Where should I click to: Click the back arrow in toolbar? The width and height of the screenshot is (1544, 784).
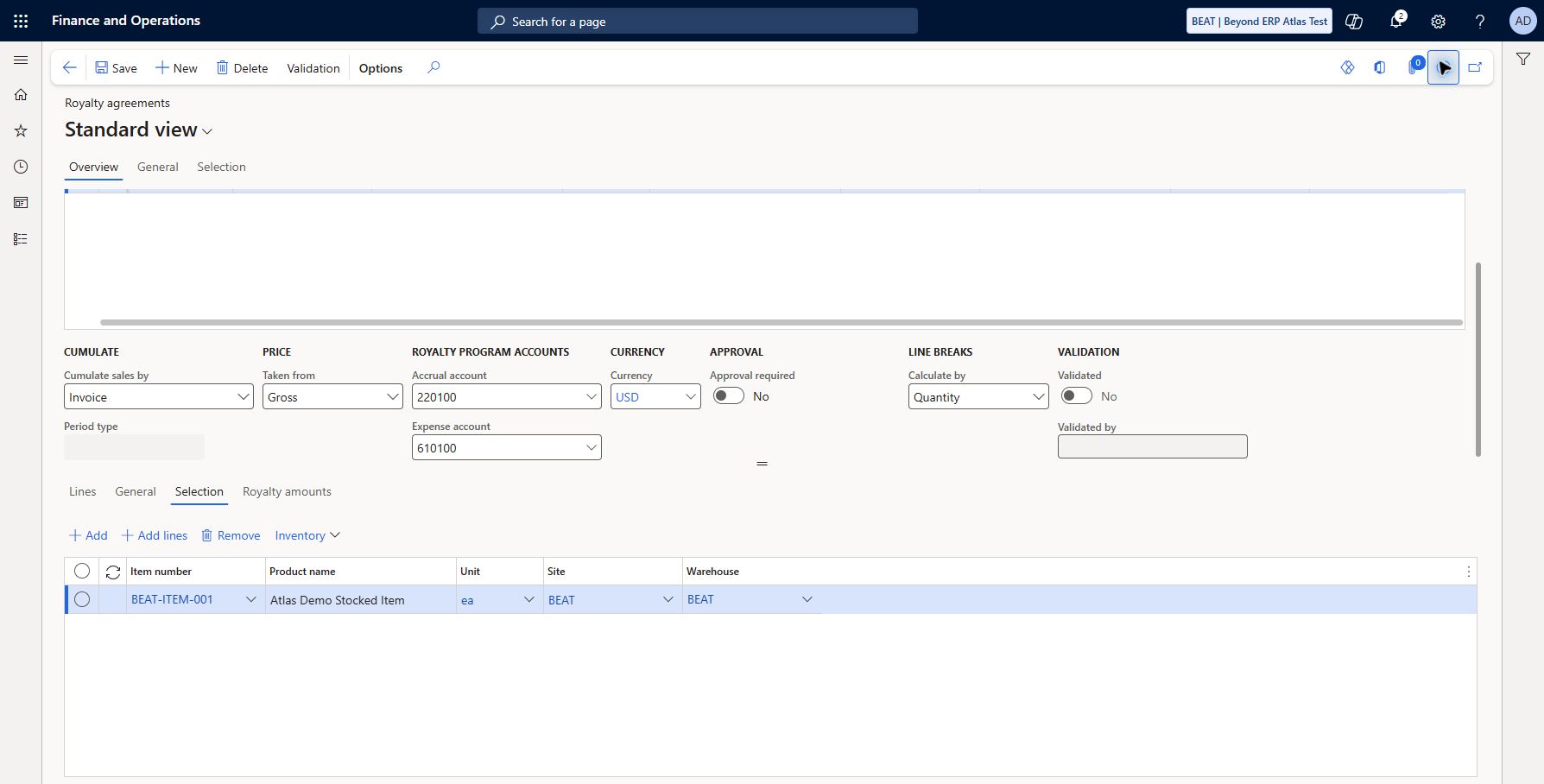click(x=70, y=67)
